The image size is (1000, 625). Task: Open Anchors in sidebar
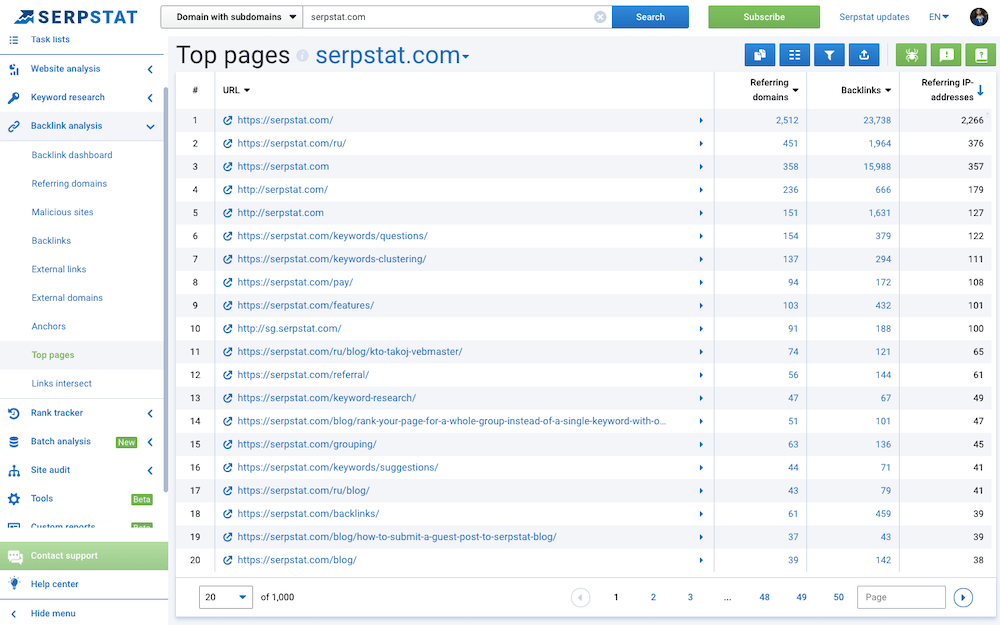pos(48,327)
